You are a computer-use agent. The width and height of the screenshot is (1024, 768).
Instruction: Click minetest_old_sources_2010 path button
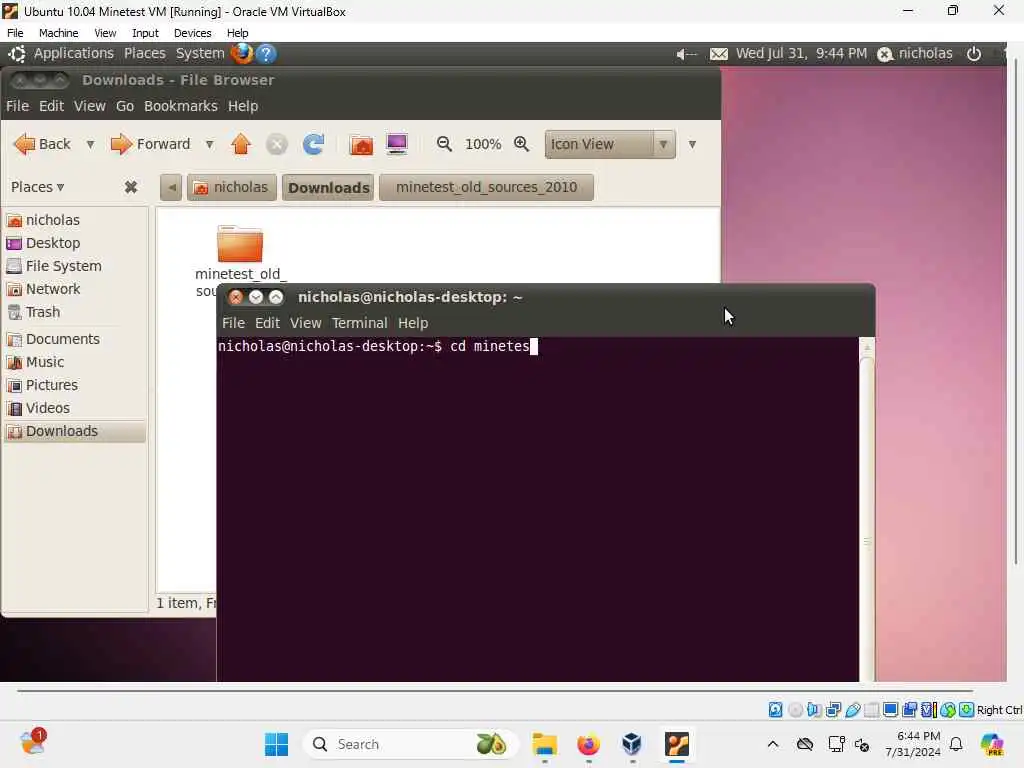pyautogui.click(x=486, y=187)
